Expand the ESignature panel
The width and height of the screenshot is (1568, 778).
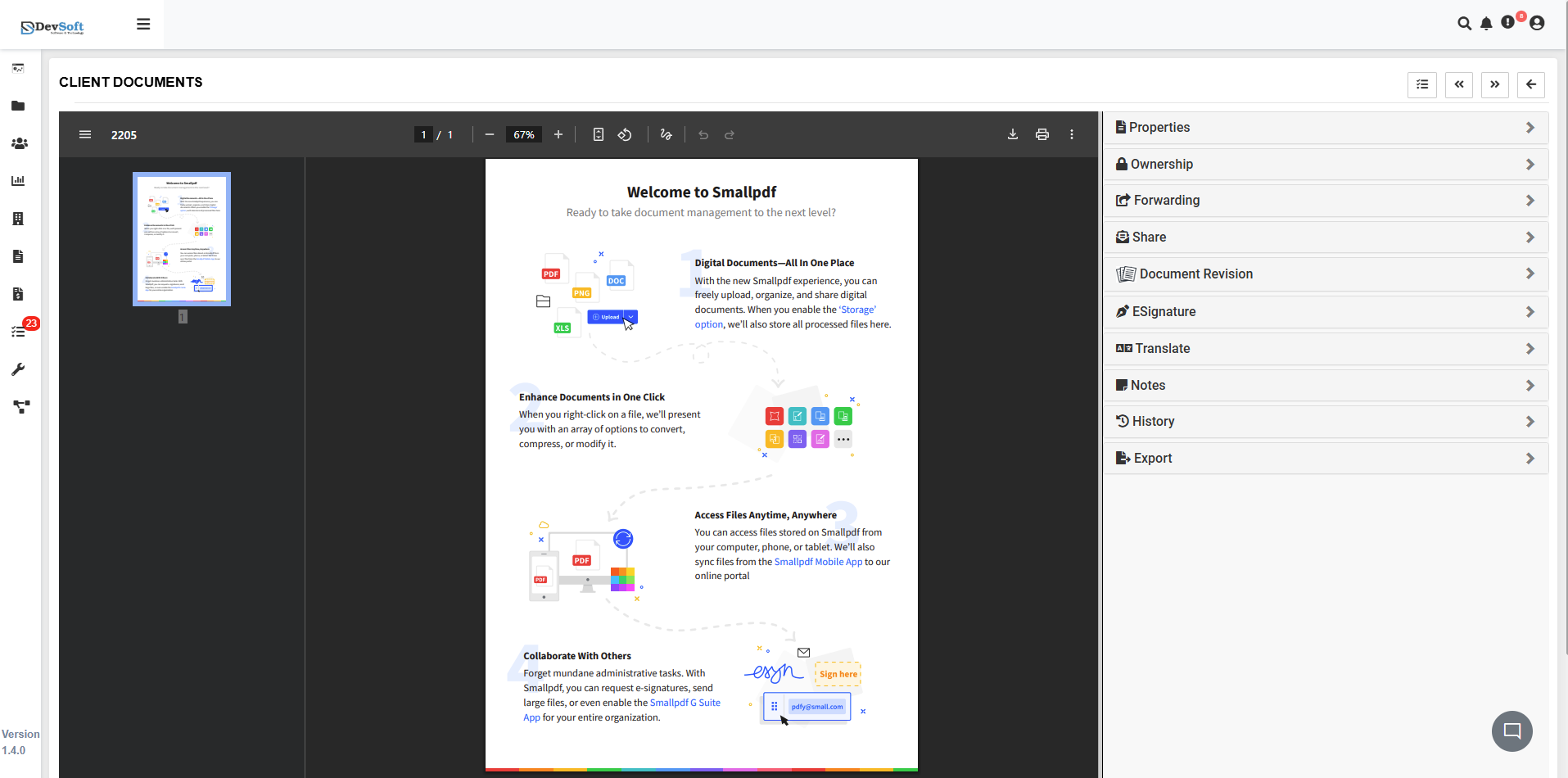click(1326, 311)
